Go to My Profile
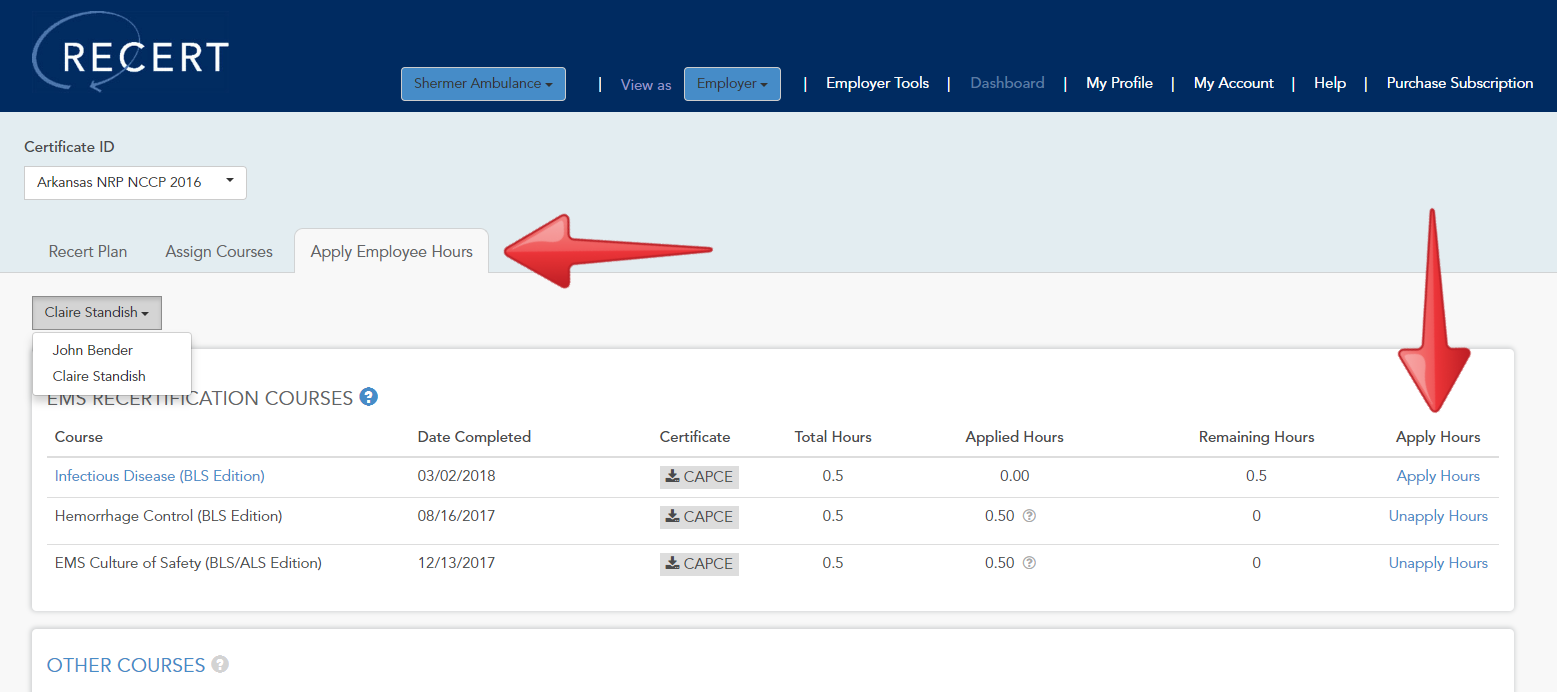This screenshot has height=692, width=1557. pos(1119,83)
